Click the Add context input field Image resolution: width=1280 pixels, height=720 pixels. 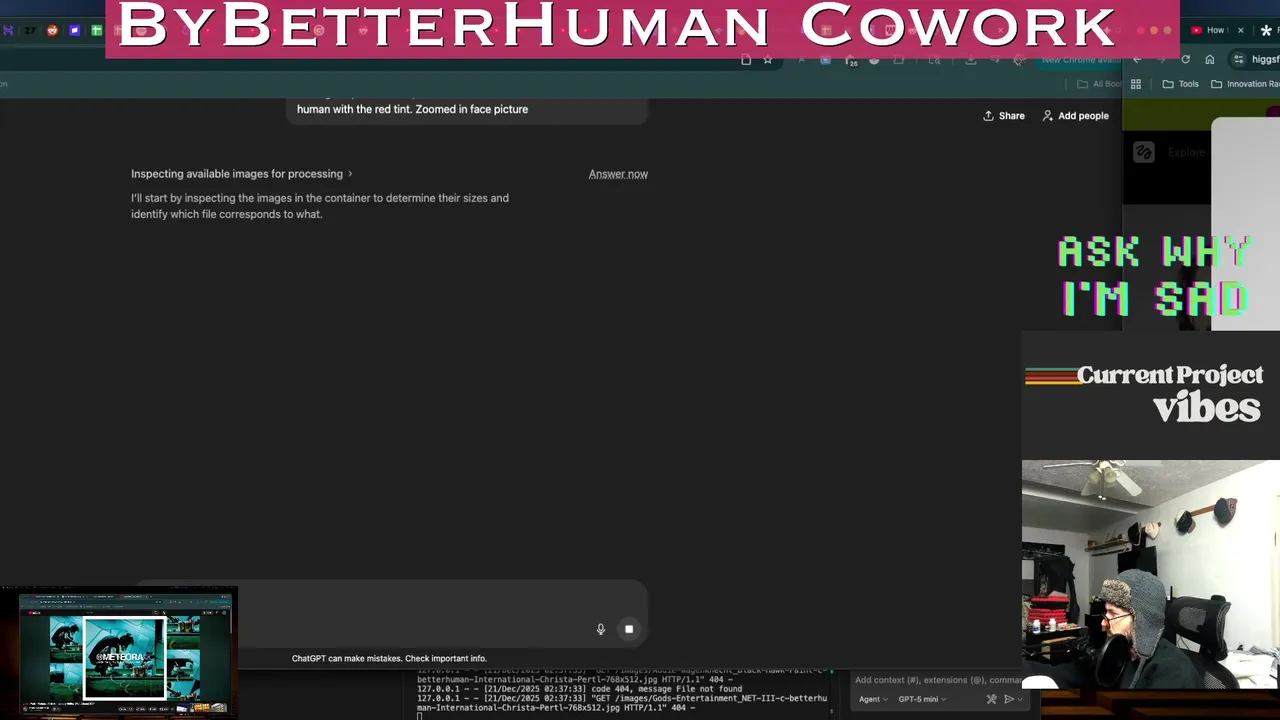pyautogui.click(x=938, y=680)
